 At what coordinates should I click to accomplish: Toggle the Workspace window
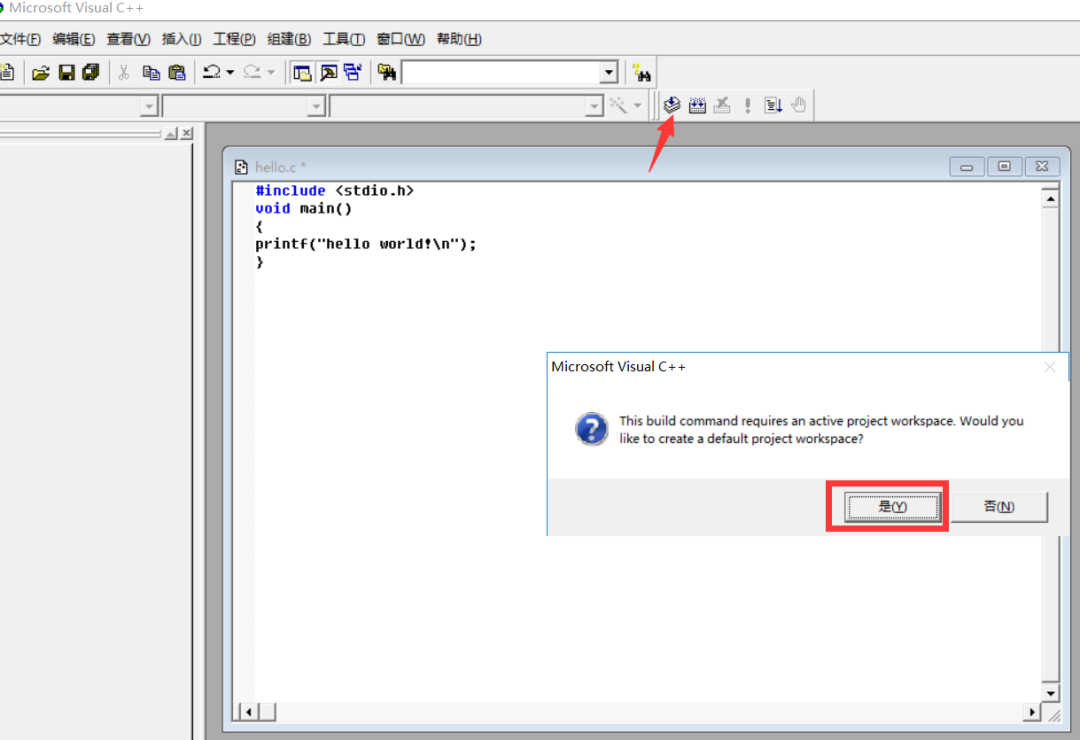(x=302, y=72)
